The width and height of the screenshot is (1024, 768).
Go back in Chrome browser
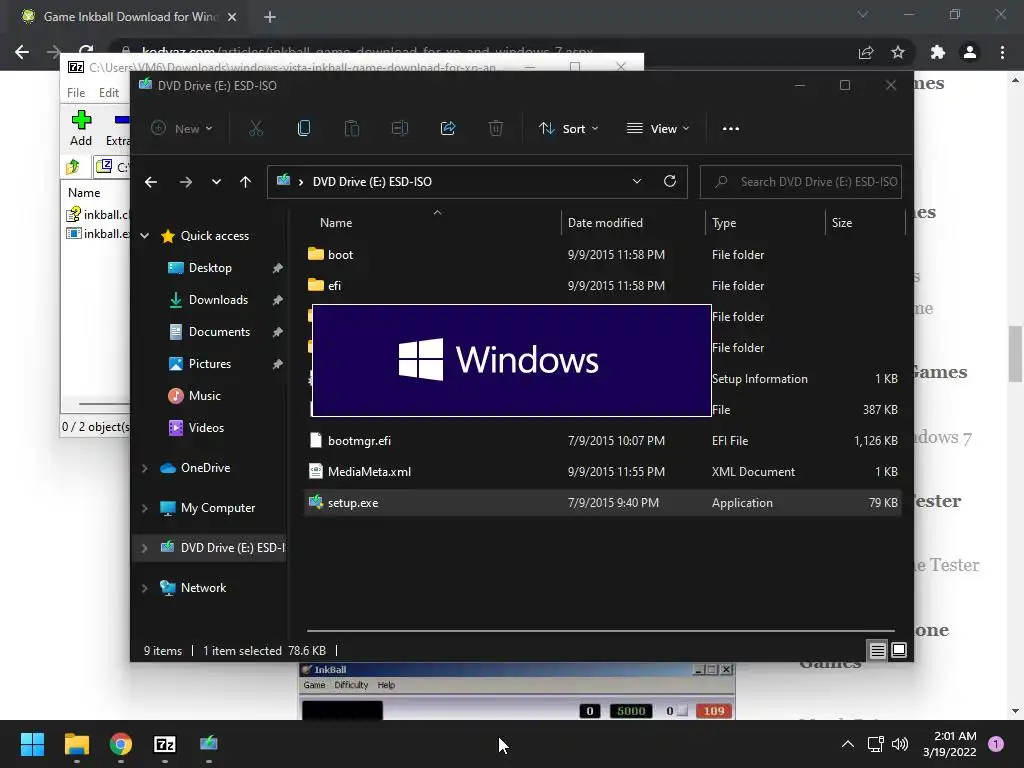coord(22,52)
